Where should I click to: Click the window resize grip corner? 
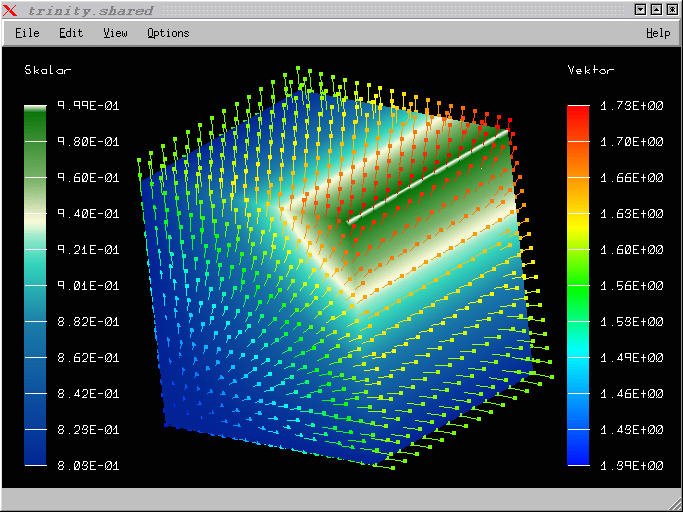click(675, 505)
